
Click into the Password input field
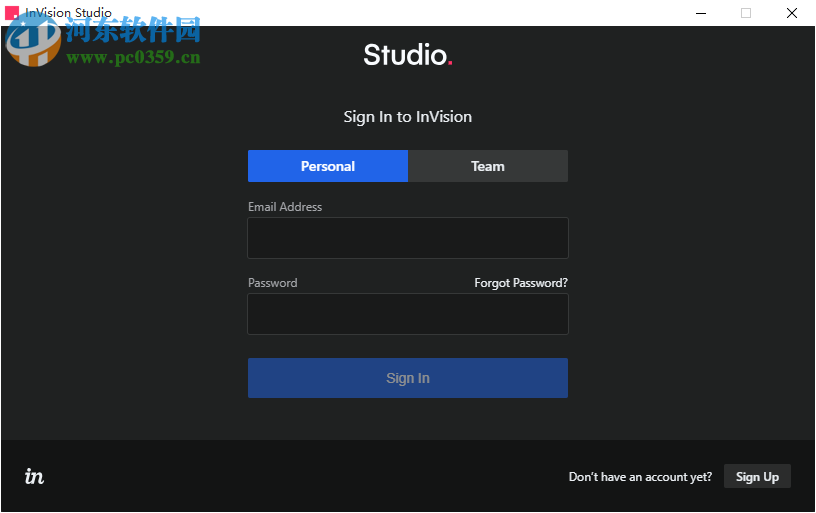408,314
